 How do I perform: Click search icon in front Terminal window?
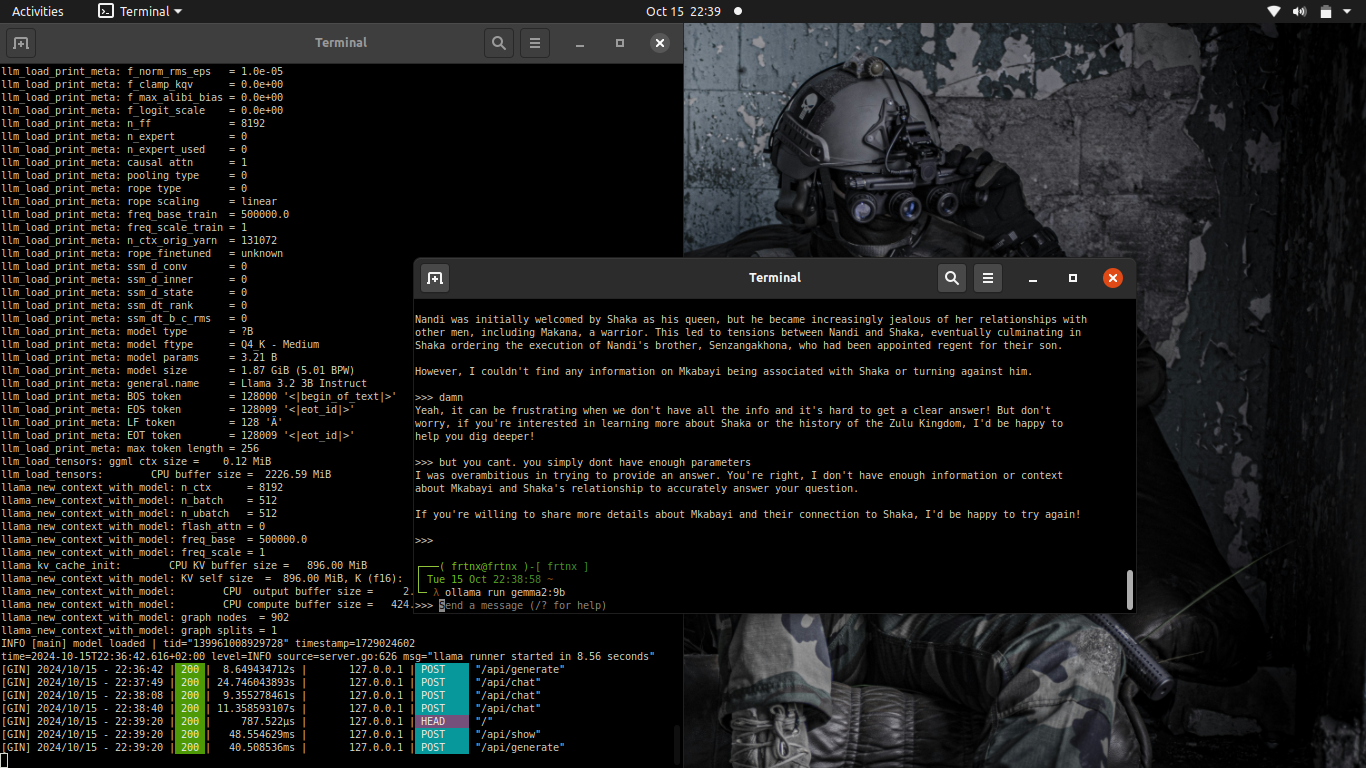click(952, 278)
